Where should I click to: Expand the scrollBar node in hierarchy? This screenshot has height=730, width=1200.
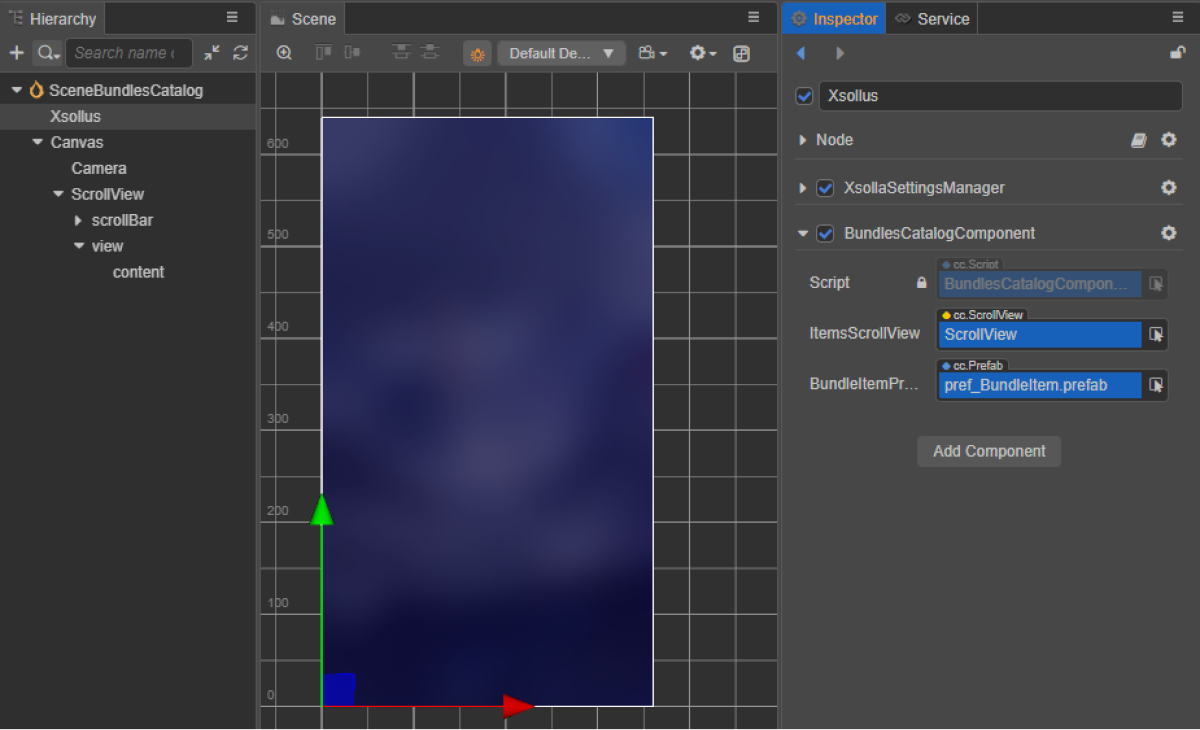point(79,220)
